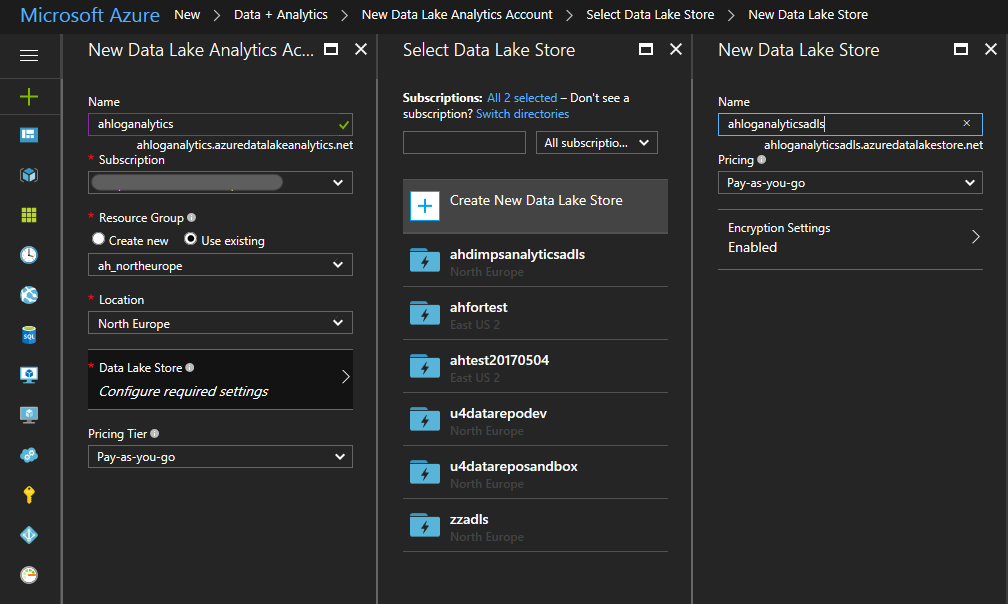Select the Use existing radio button
This screenshot has width=1008, height=604.
(x=190, y=239)
